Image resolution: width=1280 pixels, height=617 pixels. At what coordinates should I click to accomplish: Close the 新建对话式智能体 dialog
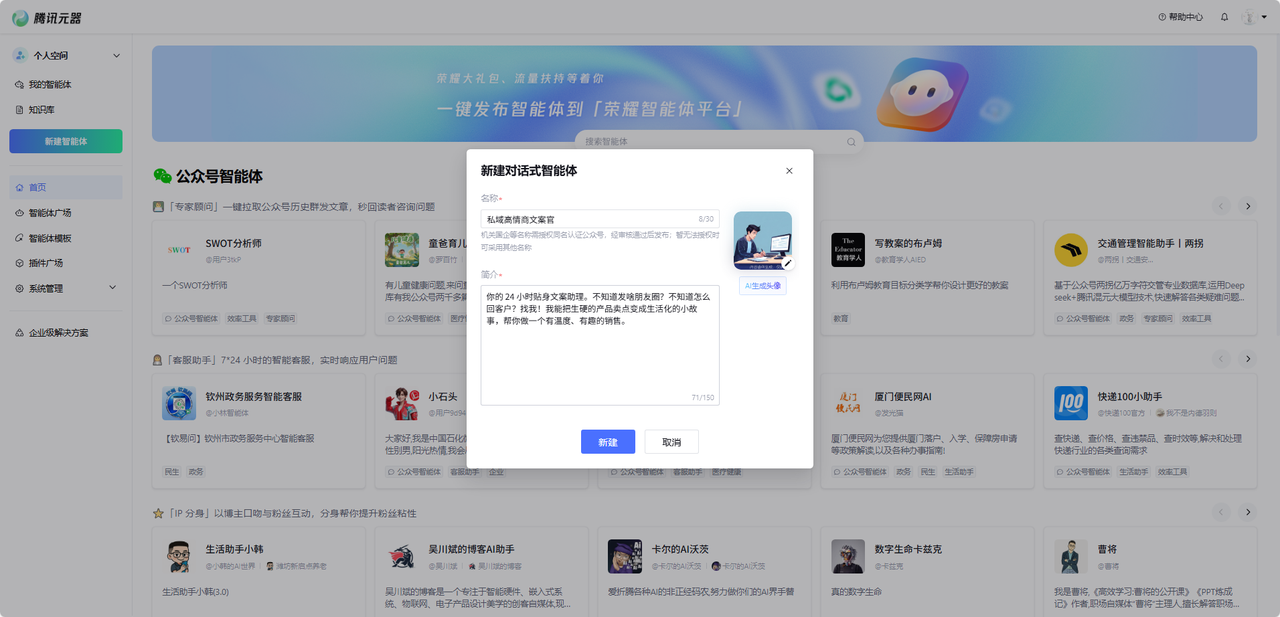pyautogui.click(x=789, y=171)
